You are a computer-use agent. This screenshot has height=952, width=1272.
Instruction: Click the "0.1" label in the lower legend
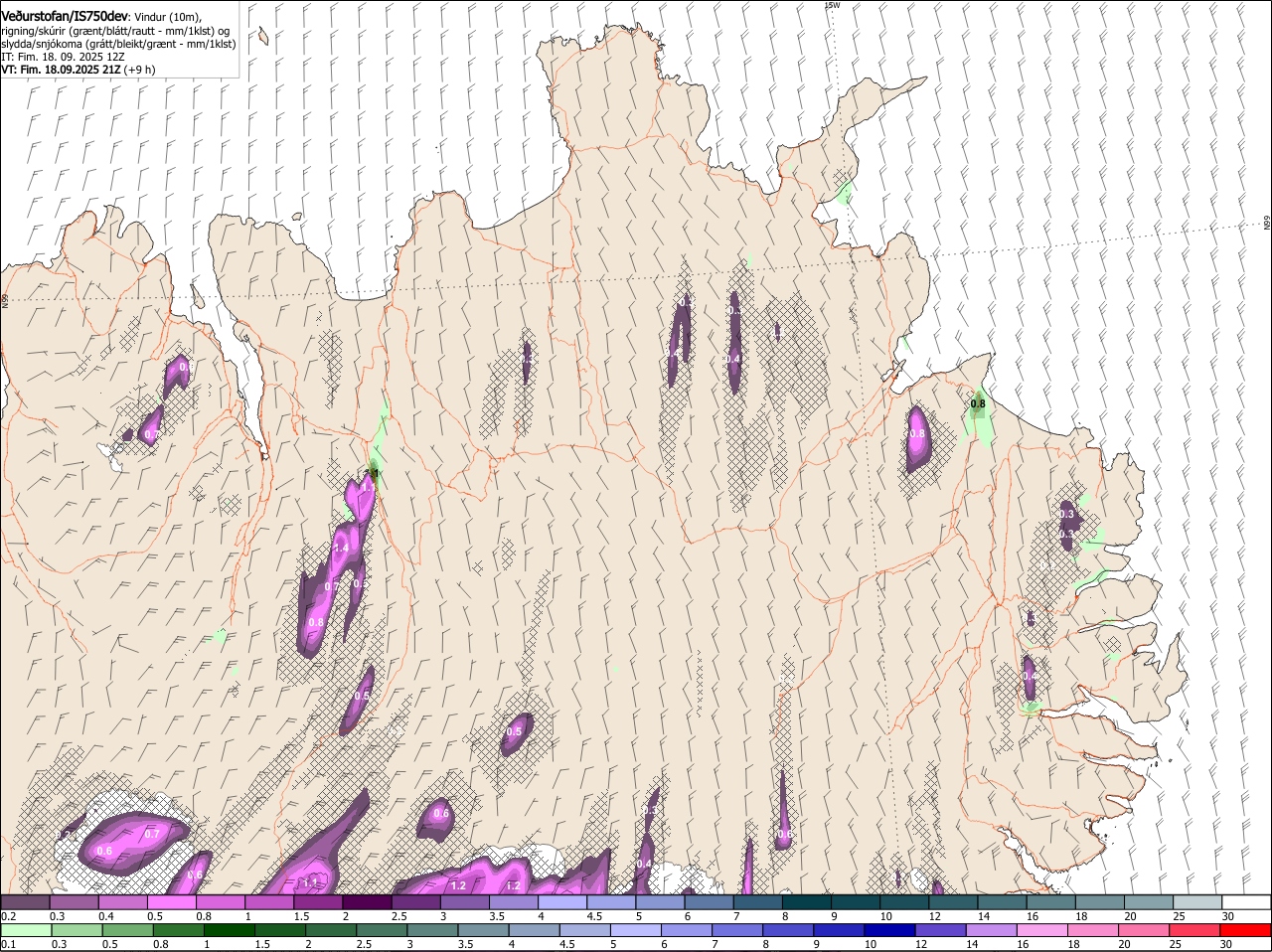tap(8, 944)
